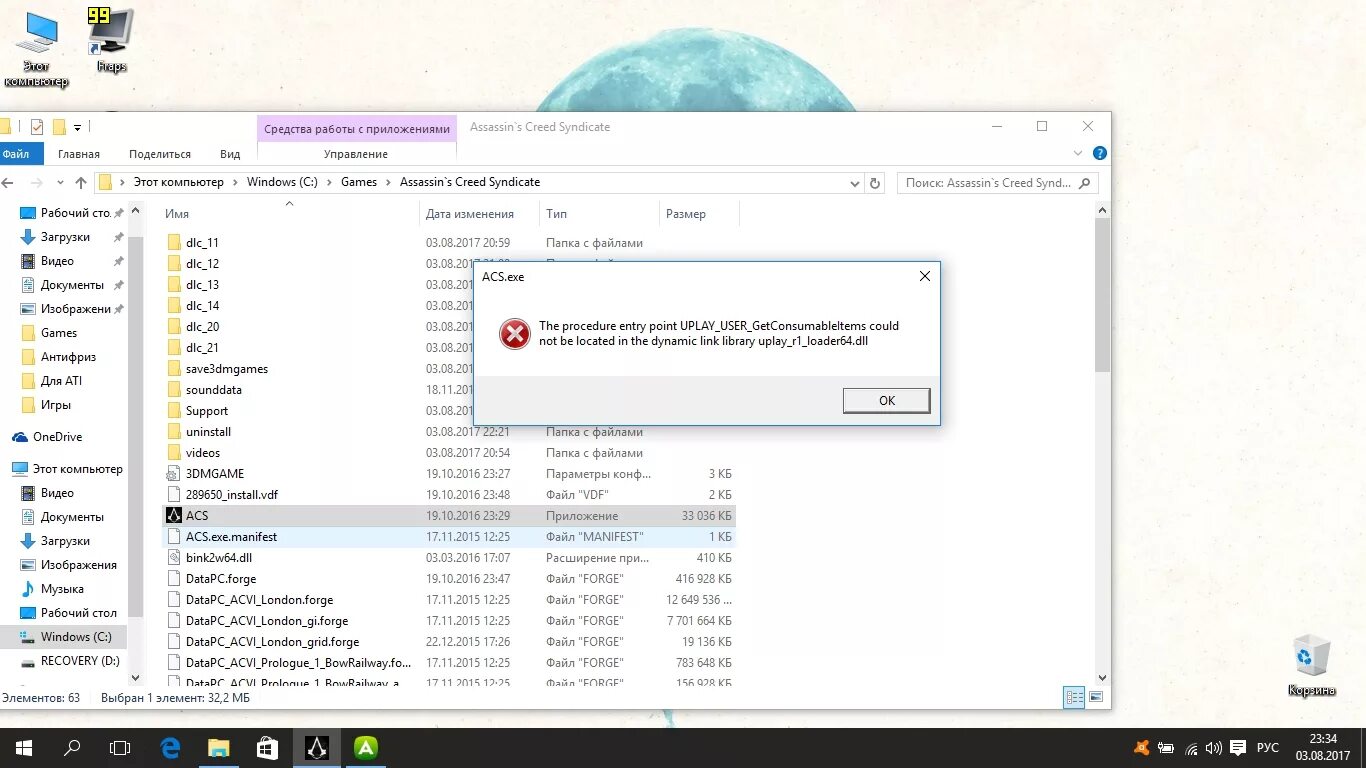This screenshot has height=768, width=1366.
Task: Select the DataPC.forge file
Action: click(x=221, y=579)
